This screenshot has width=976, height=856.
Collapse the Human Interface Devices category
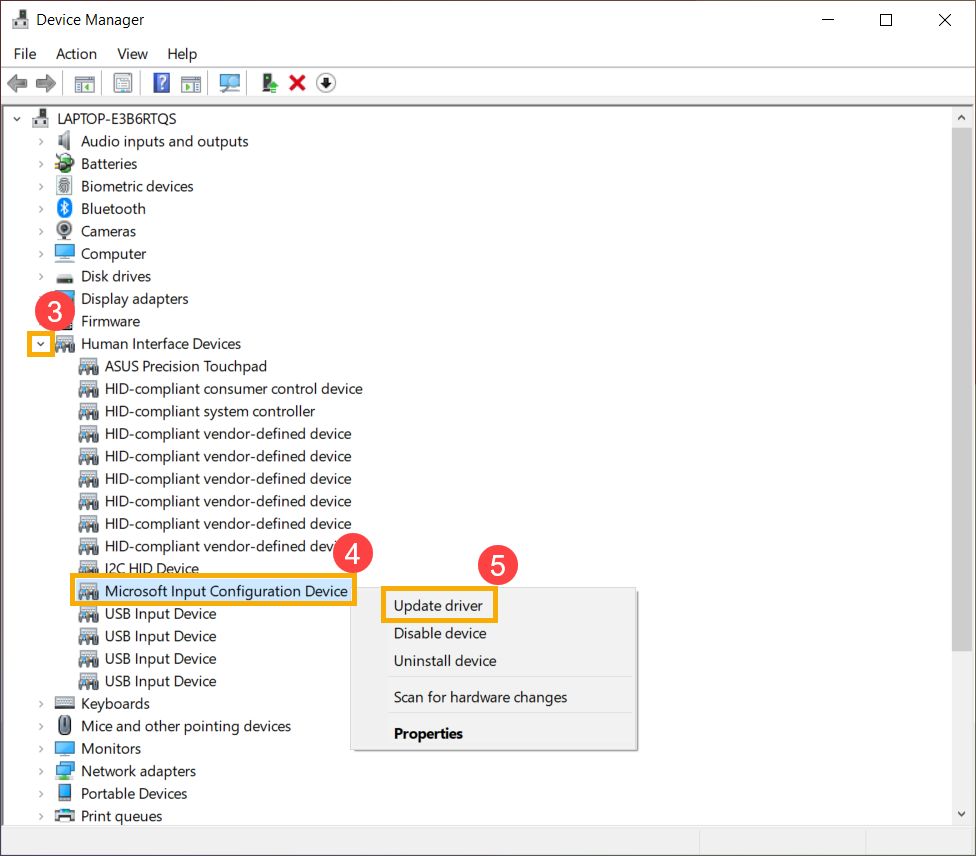tap(41, 344)
